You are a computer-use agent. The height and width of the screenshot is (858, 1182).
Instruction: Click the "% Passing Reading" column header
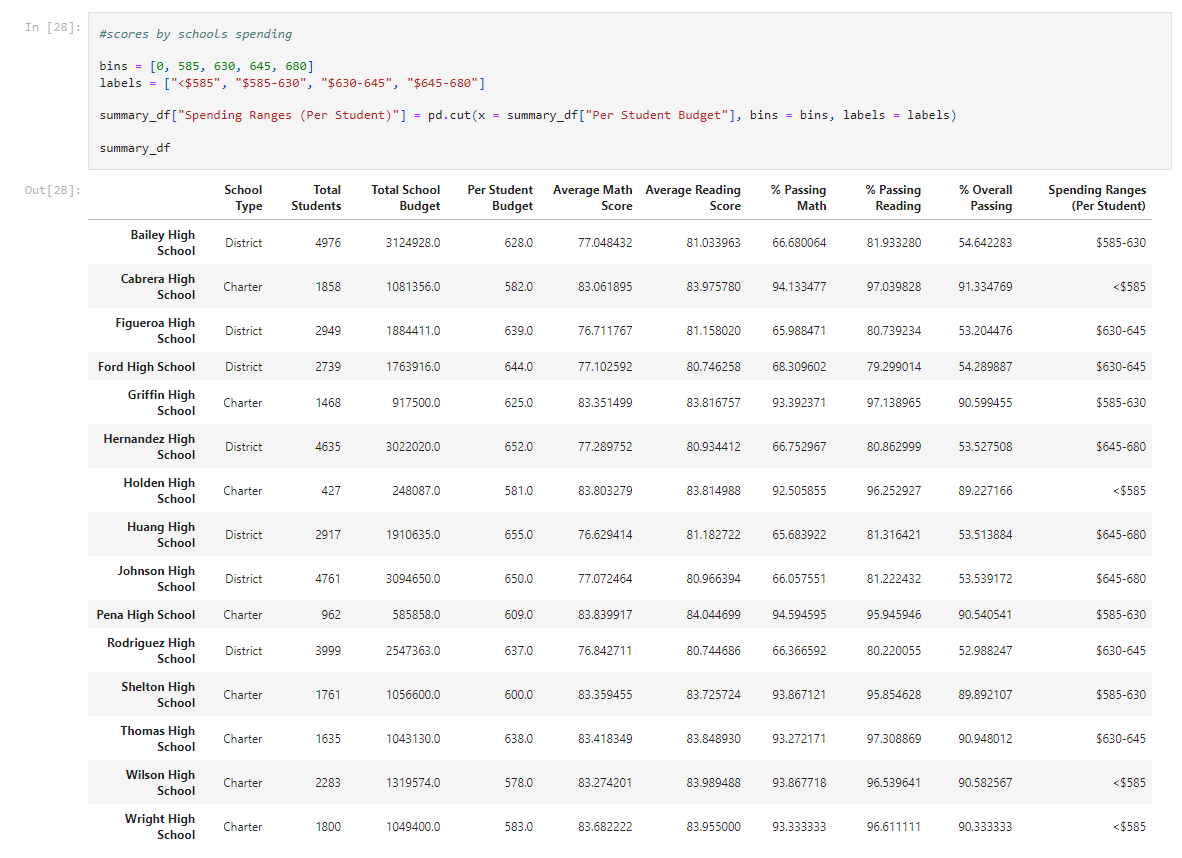pos(893,198)
